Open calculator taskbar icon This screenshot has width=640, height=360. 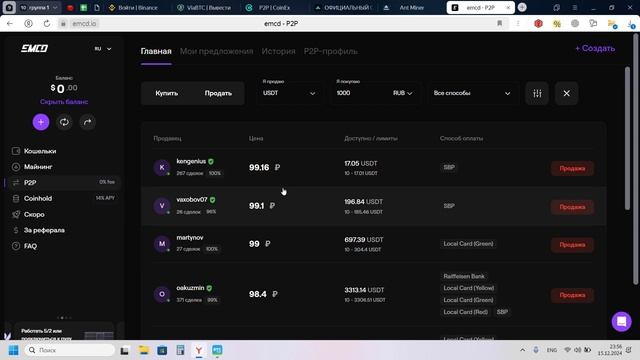180,350
